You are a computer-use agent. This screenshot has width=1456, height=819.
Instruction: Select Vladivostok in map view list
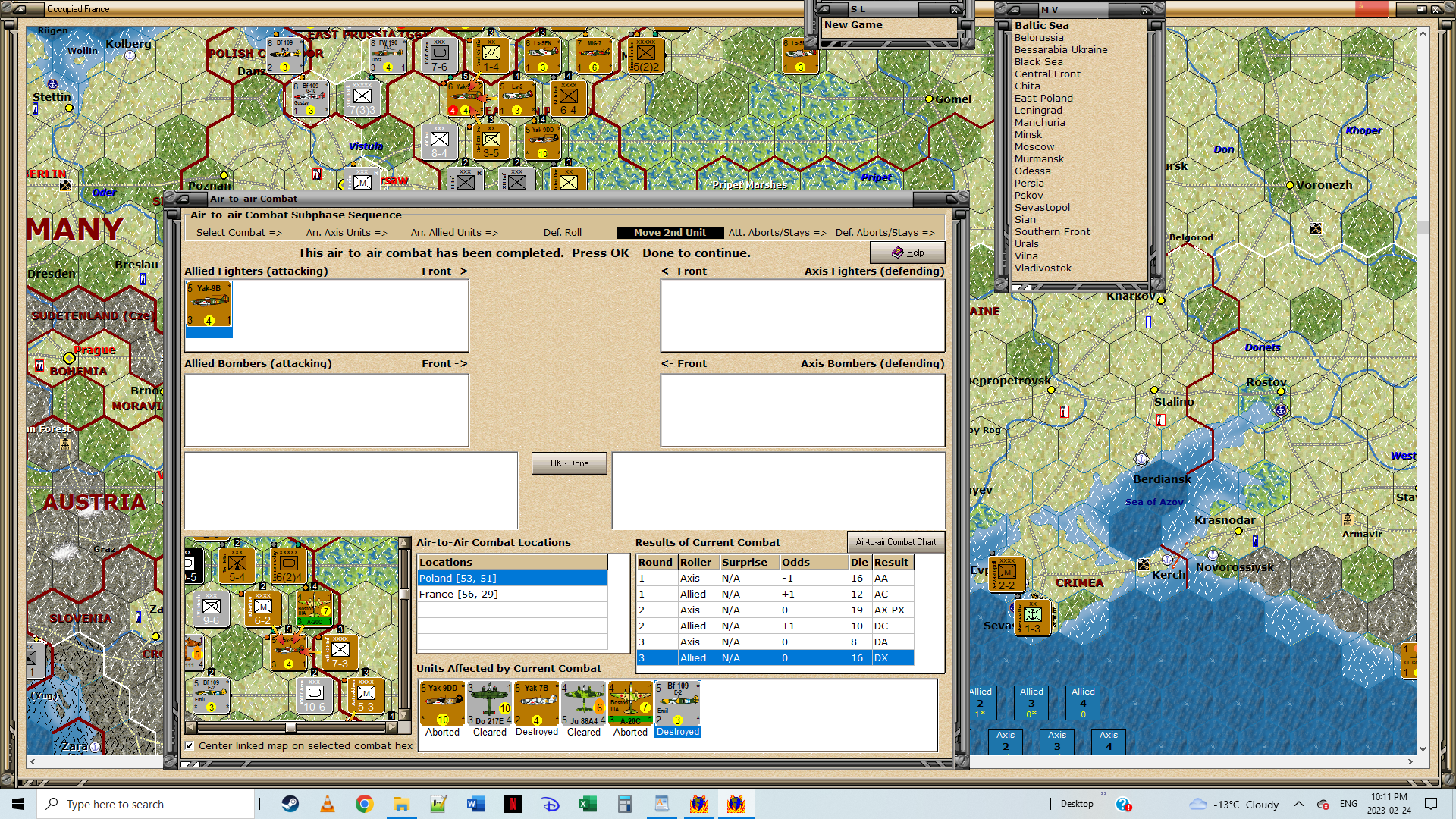click(1043, 268)
